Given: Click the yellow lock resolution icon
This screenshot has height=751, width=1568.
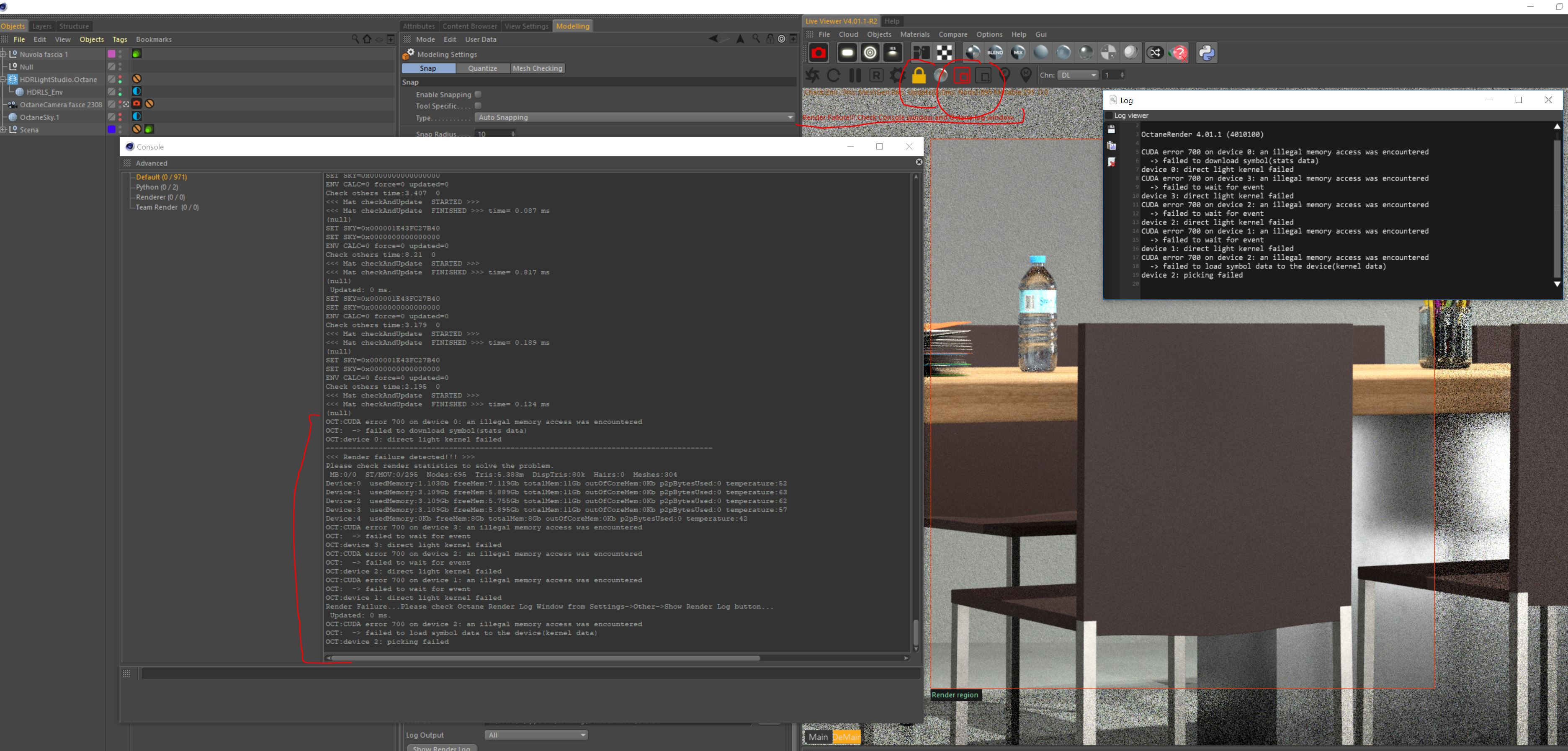Looking at the screenshot, I should click(x=919, y=75).
